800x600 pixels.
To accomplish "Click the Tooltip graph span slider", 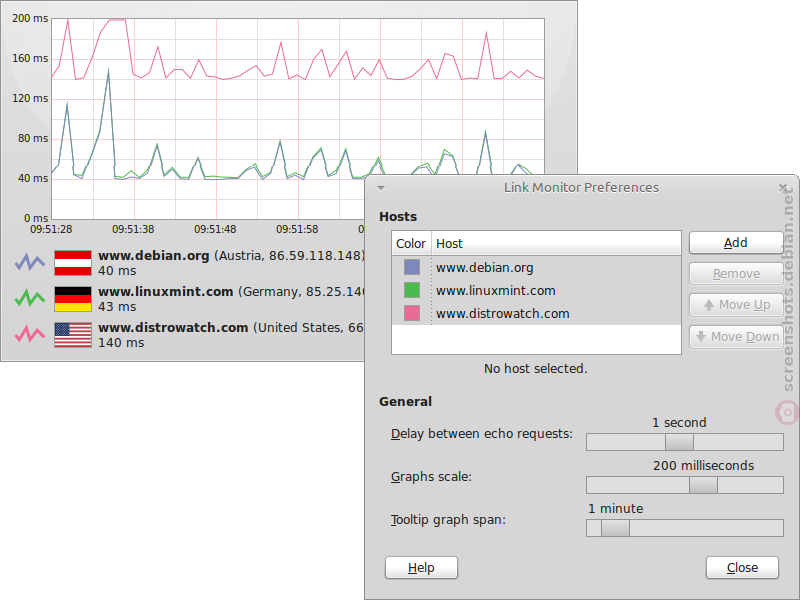I will (685, 528).
